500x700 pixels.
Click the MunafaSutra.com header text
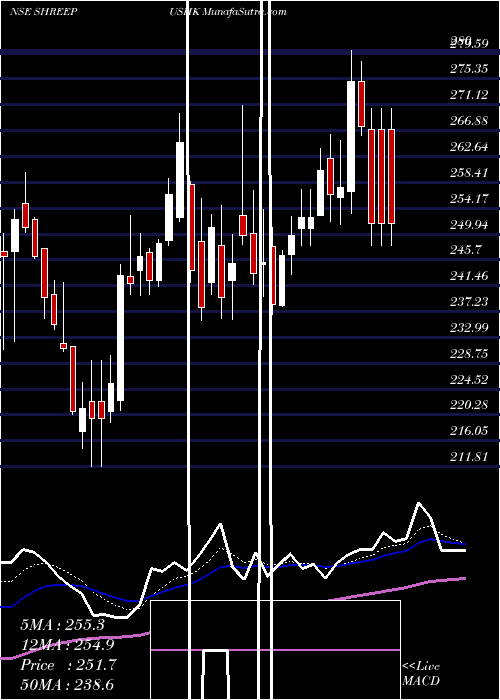pyautogui.click(x=245, y=12)
